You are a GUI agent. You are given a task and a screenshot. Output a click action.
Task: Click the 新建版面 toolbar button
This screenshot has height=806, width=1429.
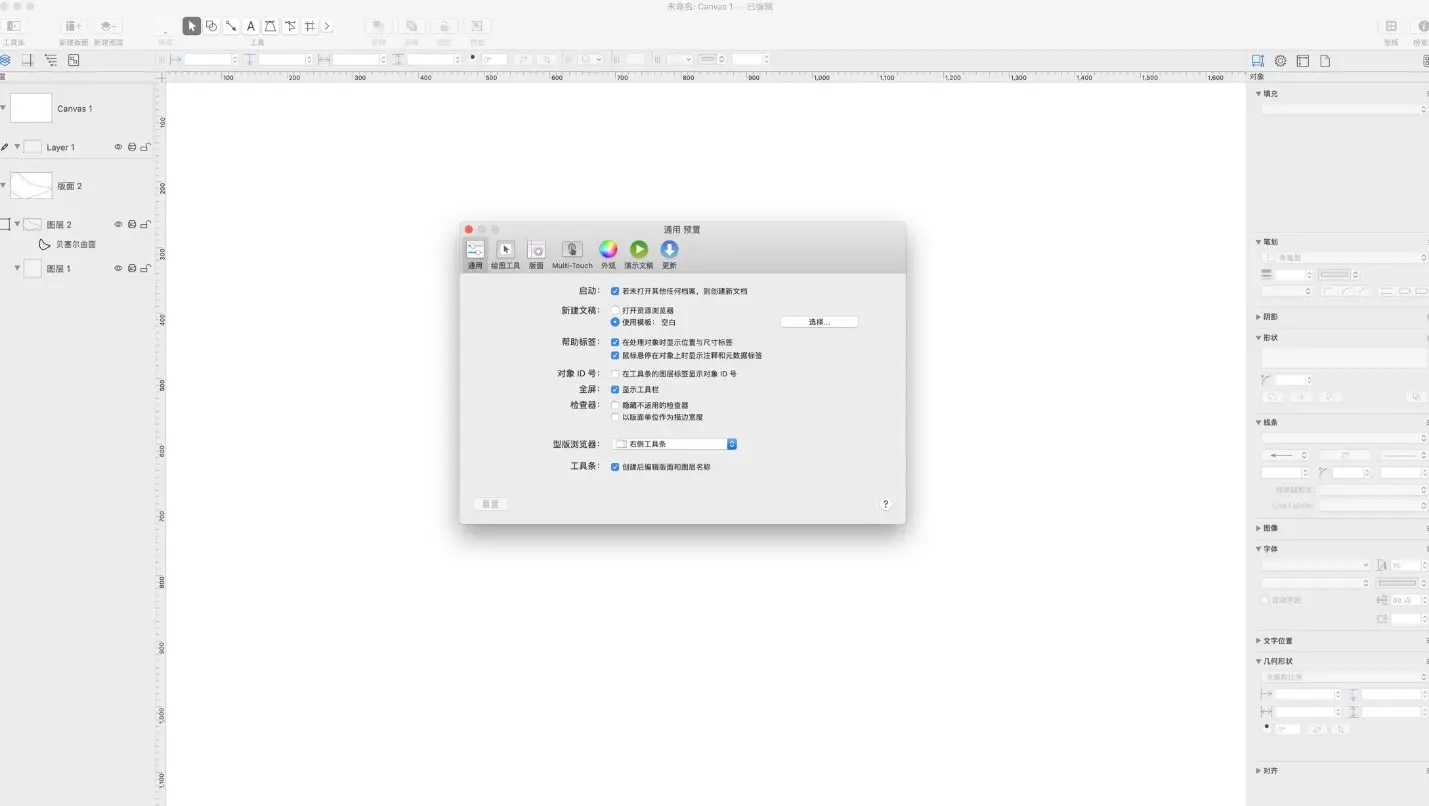[x=73, y=26]
